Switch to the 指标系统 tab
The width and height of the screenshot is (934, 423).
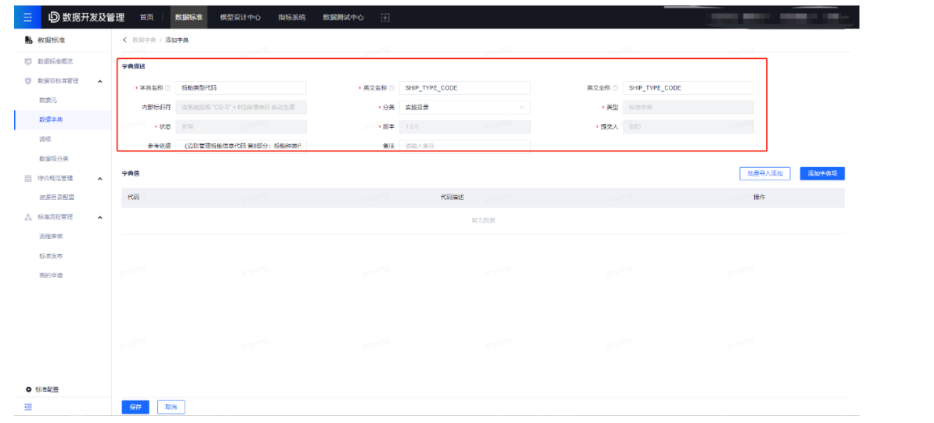[x=292, y=18]
